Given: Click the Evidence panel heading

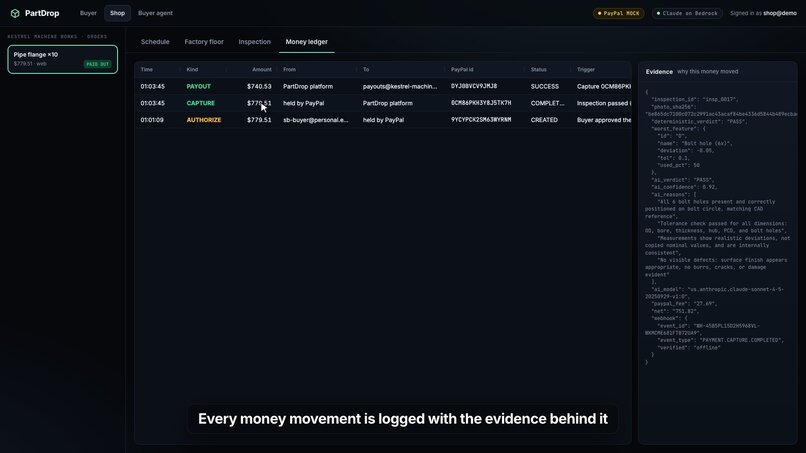Looking at the screenshot, I should coord(659,71).
